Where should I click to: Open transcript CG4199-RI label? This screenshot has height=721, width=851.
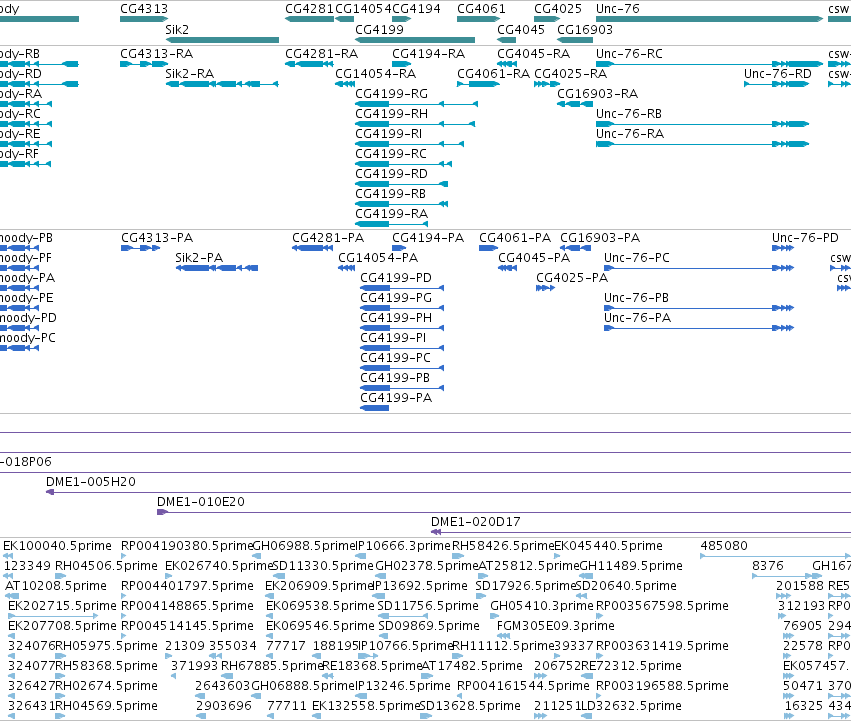pos(389,134)
